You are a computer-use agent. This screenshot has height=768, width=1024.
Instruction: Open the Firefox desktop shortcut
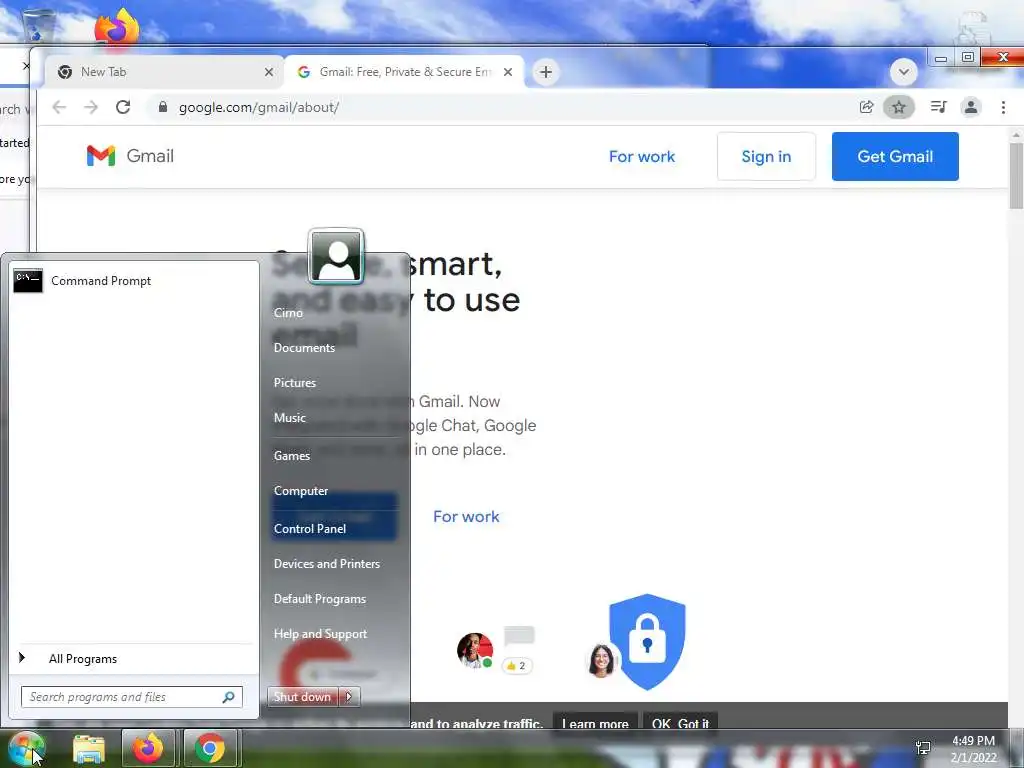pos(116,26)
